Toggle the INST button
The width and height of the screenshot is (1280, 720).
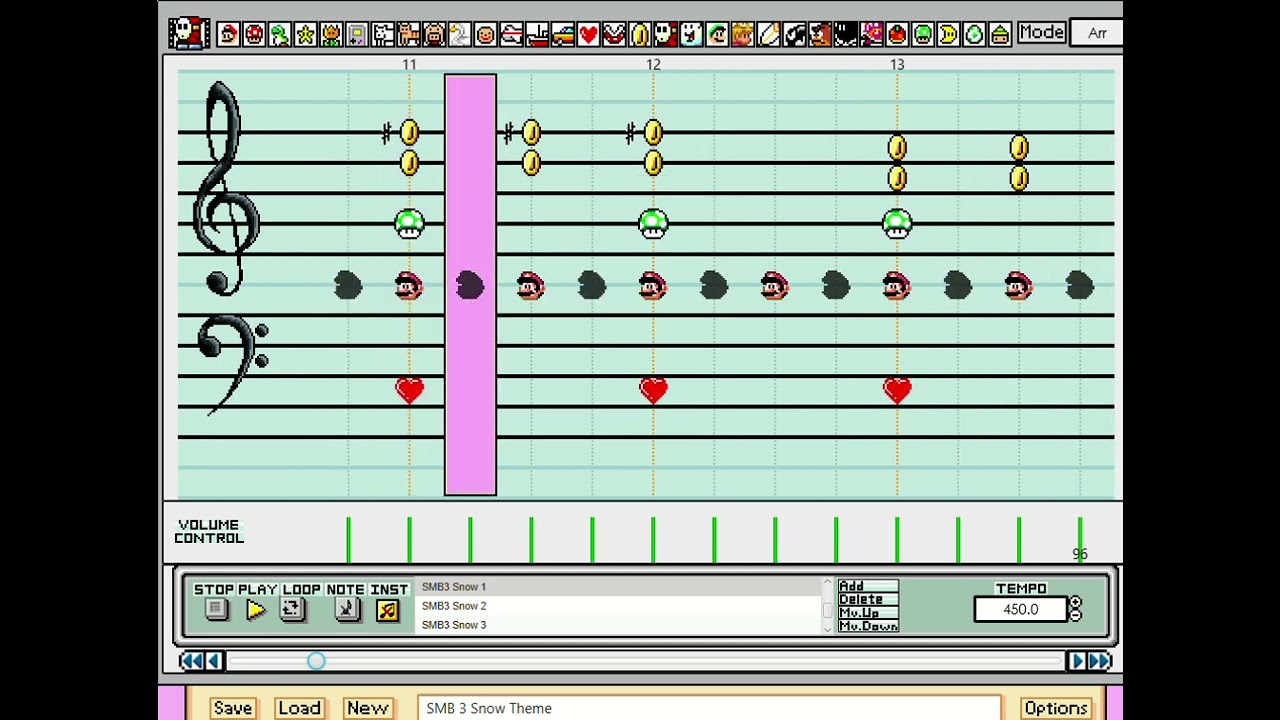click(388, 610)
